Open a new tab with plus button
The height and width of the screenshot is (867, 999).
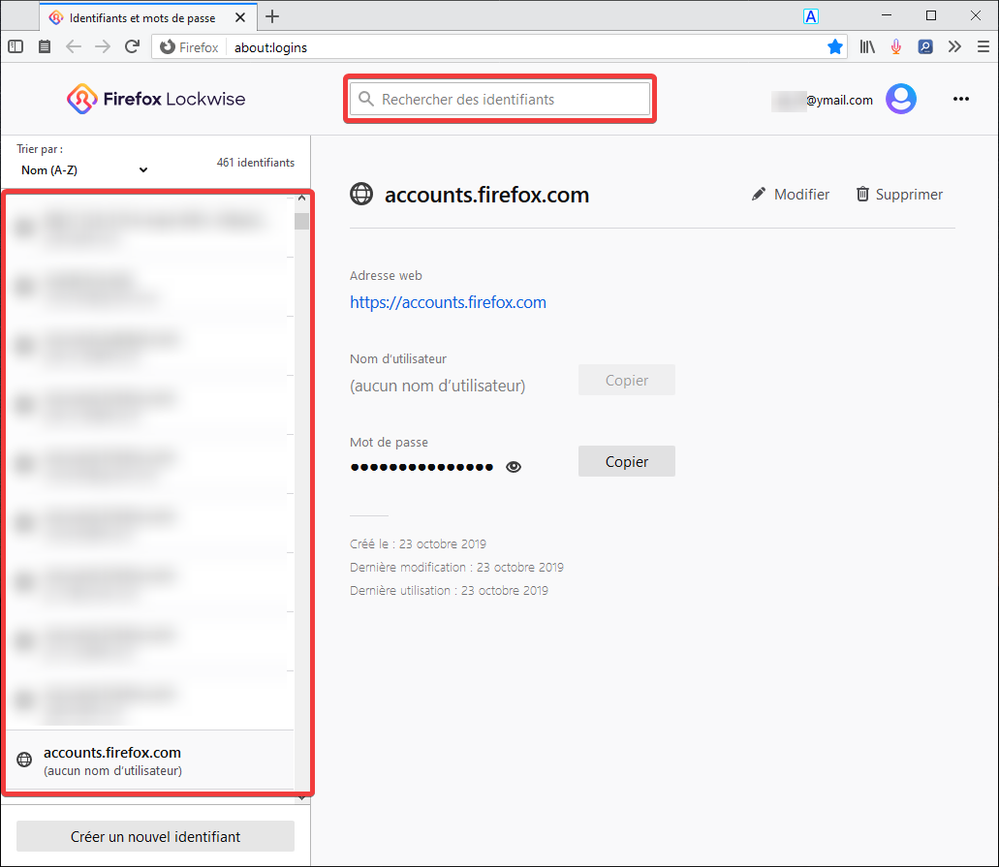272,16
